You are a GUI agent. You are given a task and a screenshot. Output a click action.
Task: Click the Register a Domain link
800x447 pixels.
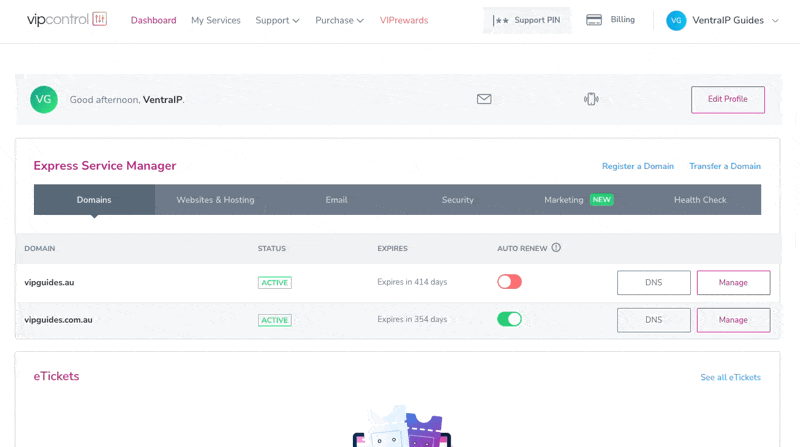click(x=638, y=166)
